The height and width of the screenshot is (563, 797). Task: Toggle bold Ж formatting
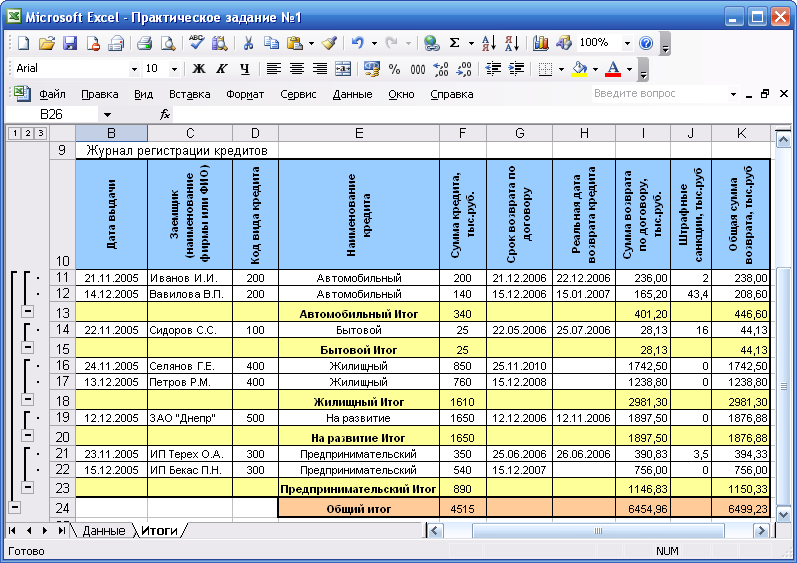199,69
